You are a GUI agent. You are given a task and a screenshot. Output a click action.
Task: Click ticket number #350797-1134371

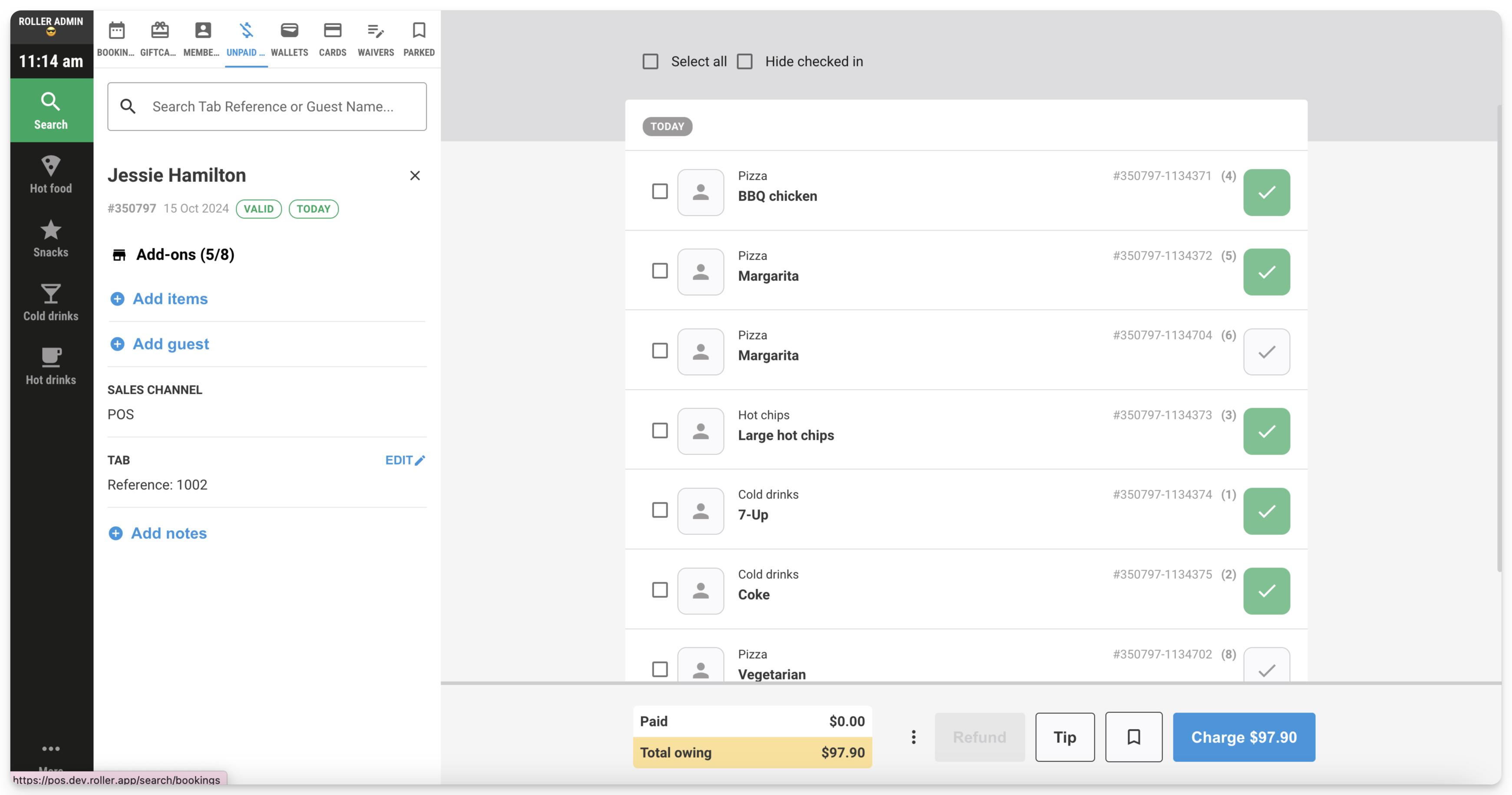coord(1162,175)
